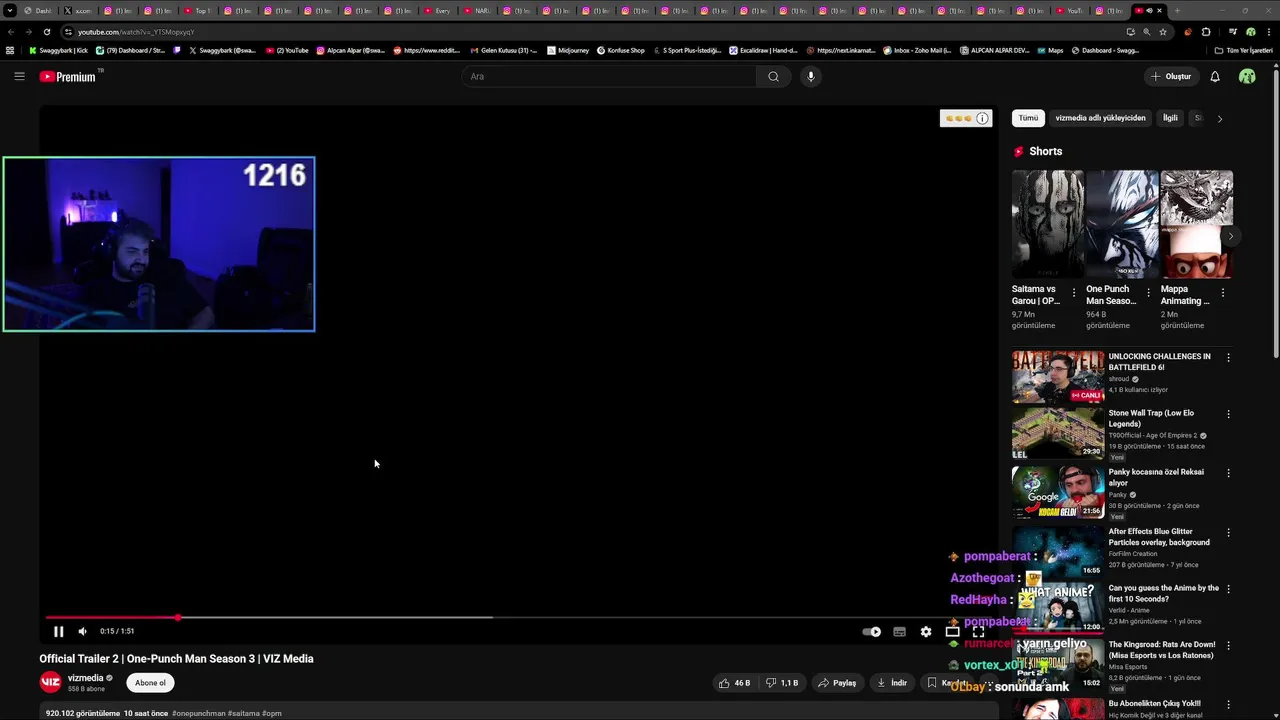Select the İlgili filter chip
The width and height of the screenshot is (1280, 720).
click(x=1170, y=118)
